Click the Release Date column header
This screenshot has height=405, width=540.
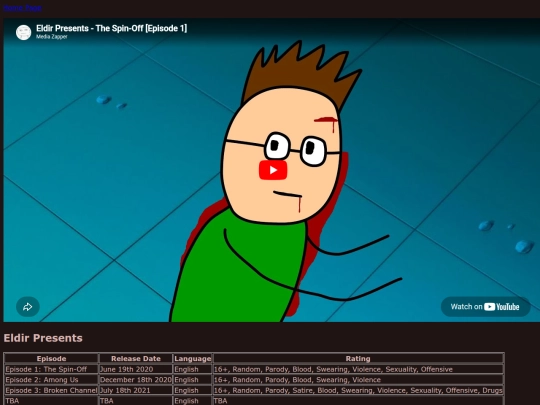[136, 359]
